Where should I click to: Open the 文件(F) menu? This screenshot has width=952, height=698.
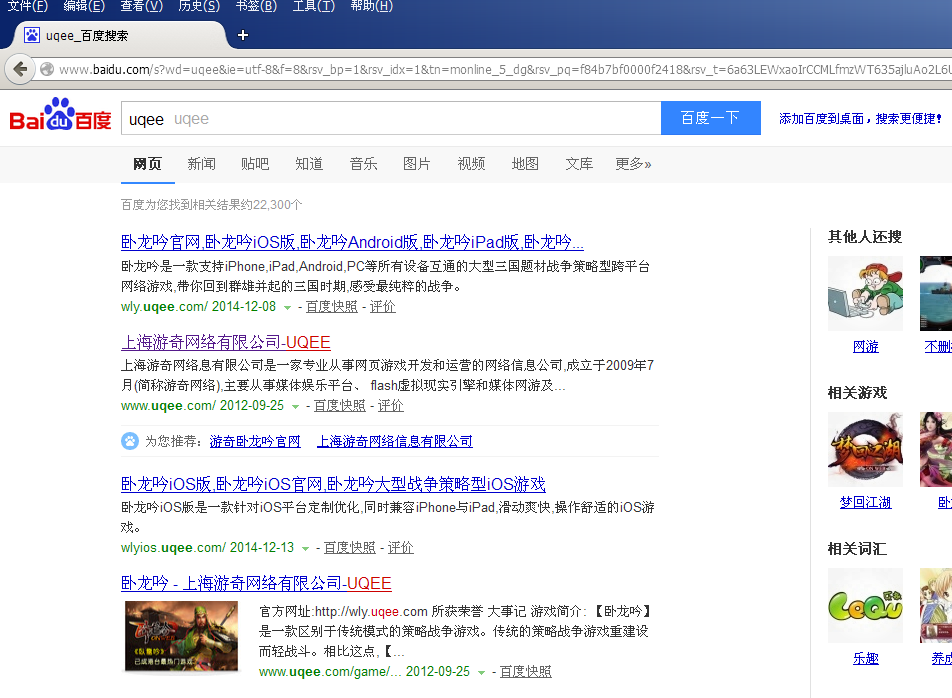[27, 6]
